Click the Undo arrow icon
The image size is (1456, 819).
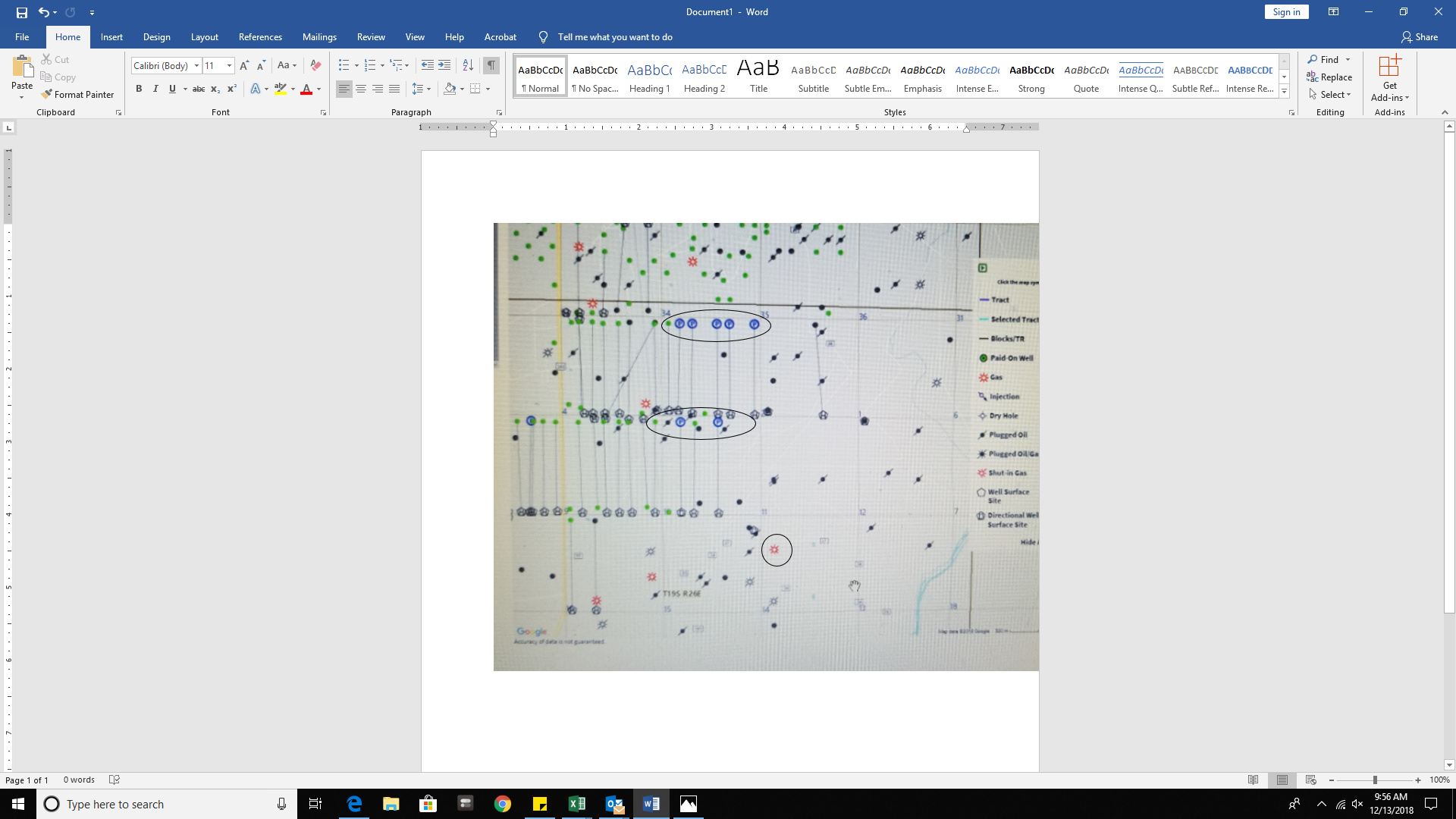click(43, 12)
